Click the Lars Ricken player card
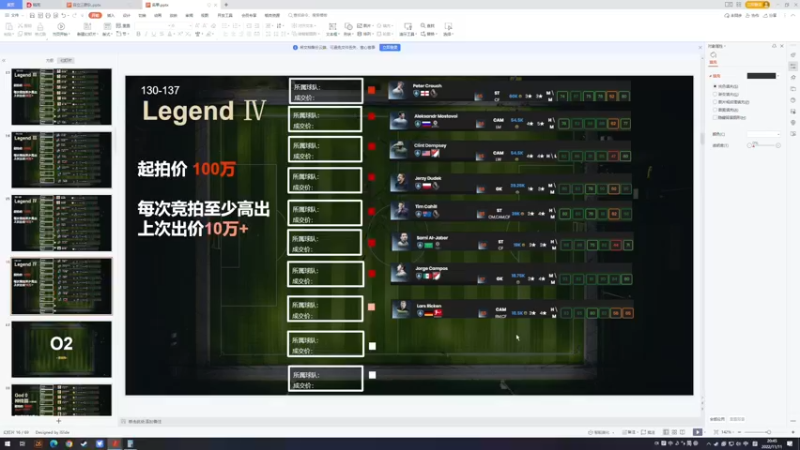Image resolution: width=800 pixels, height=450 pixels. click(513, 310)
